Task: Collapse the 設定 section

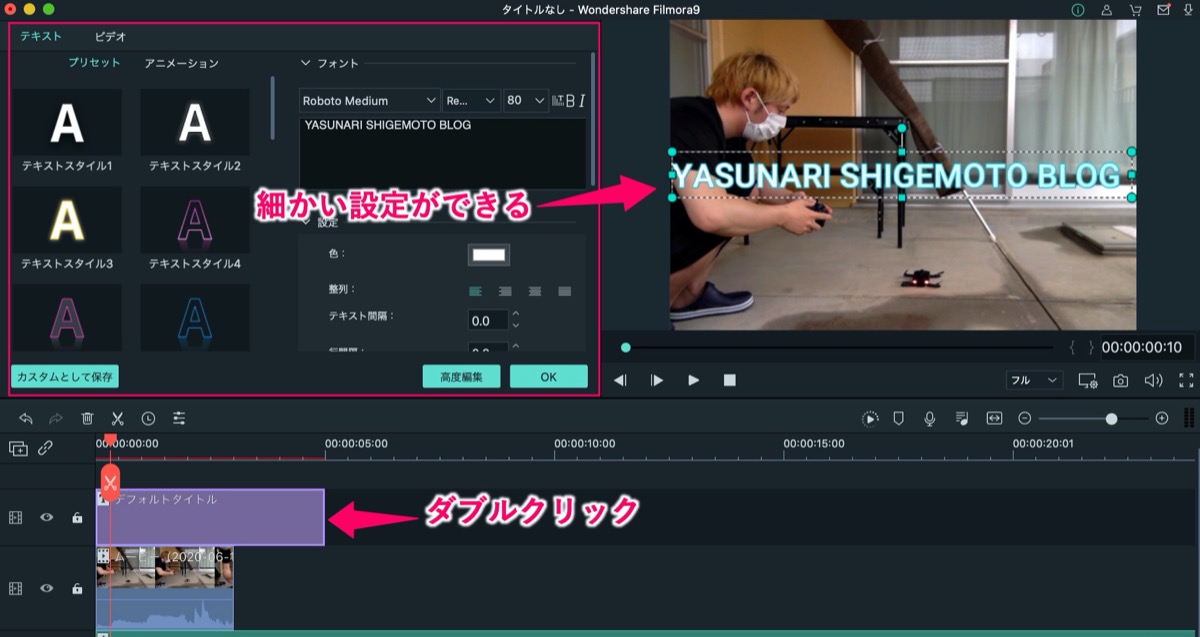Action: (306, 223)
